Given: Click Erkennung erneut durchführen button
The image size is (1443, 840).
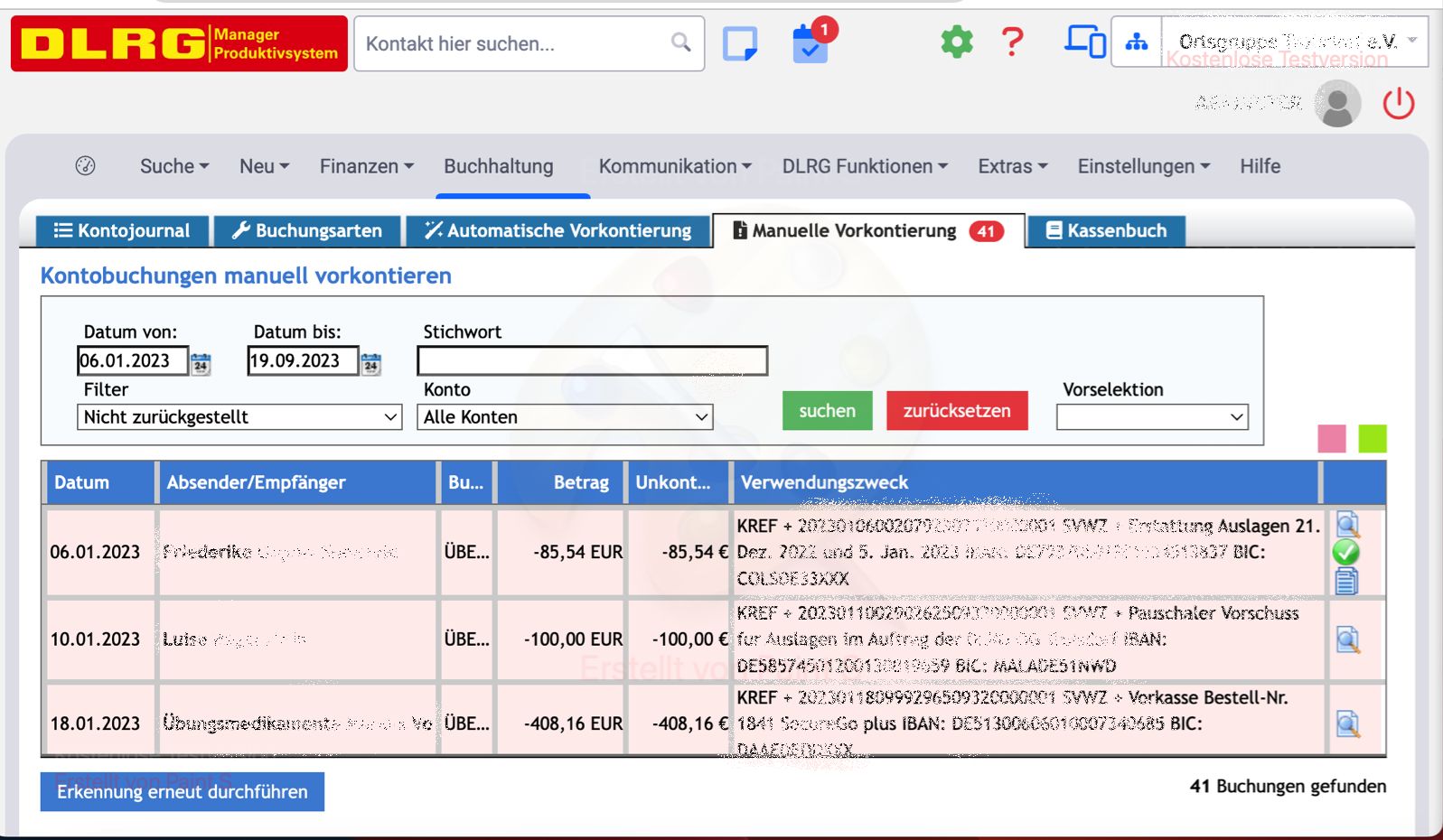Looking at the screenshot, I should click(183, 791).
